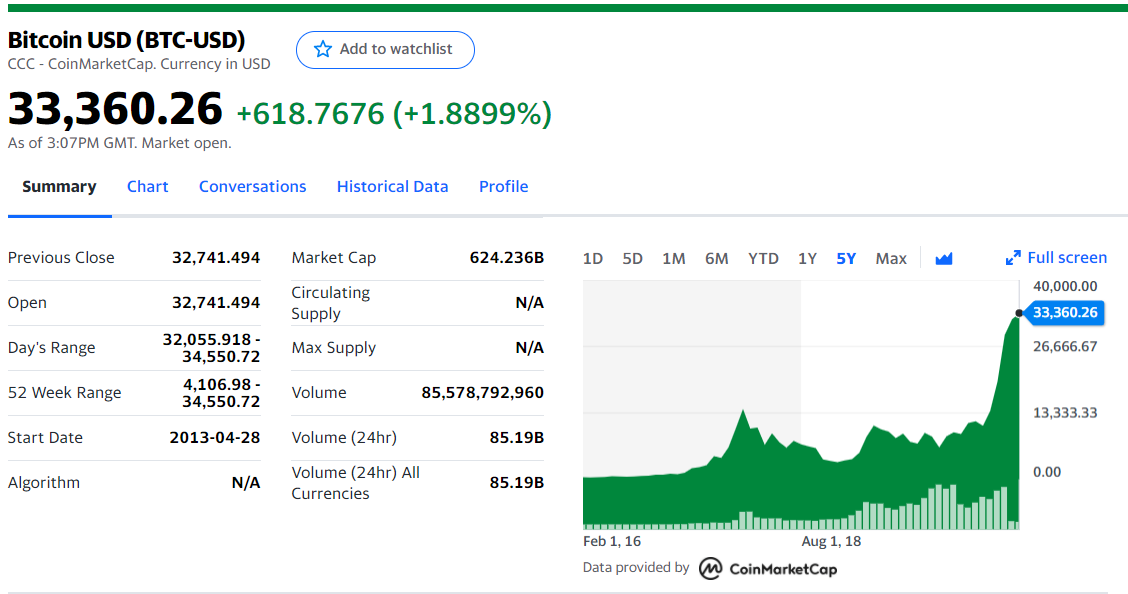Viewport: 1128px width, 594px height.
Task: Click the Aug 1, 18 axis label
Action: click(831, 542)
